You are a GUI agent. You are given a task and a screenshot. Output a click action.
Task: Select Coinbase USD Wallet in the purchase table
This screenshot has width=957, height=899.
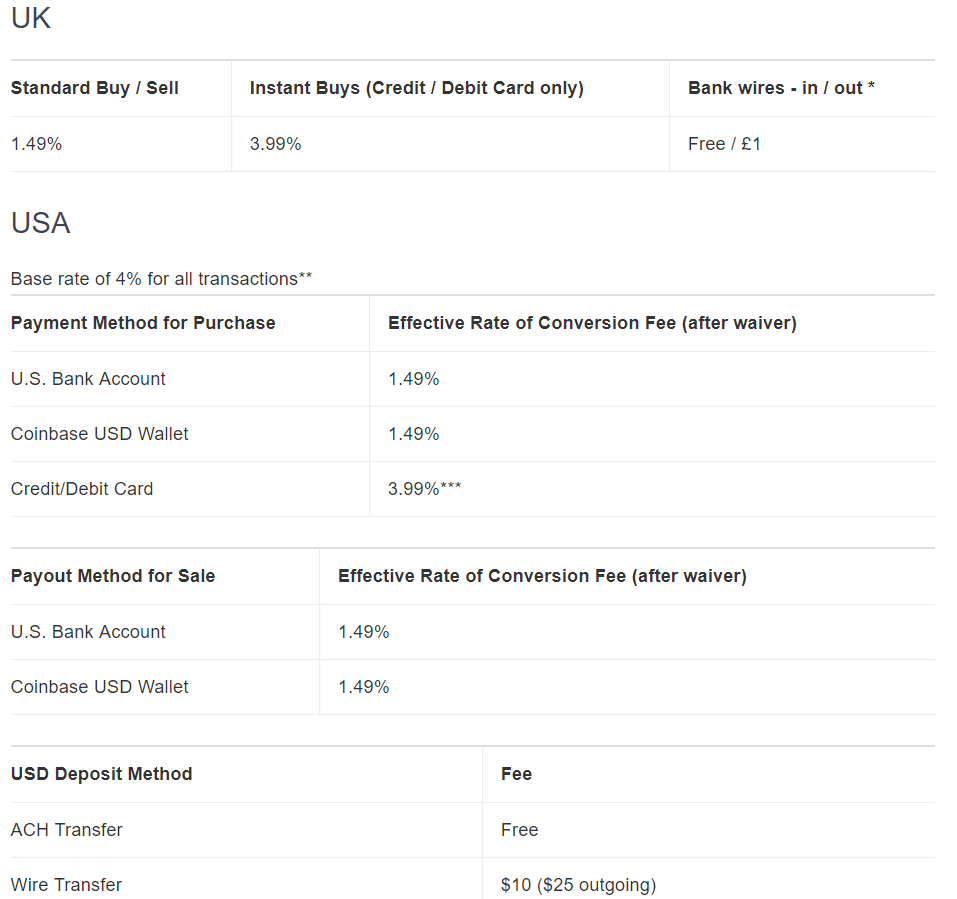[99, 434]
